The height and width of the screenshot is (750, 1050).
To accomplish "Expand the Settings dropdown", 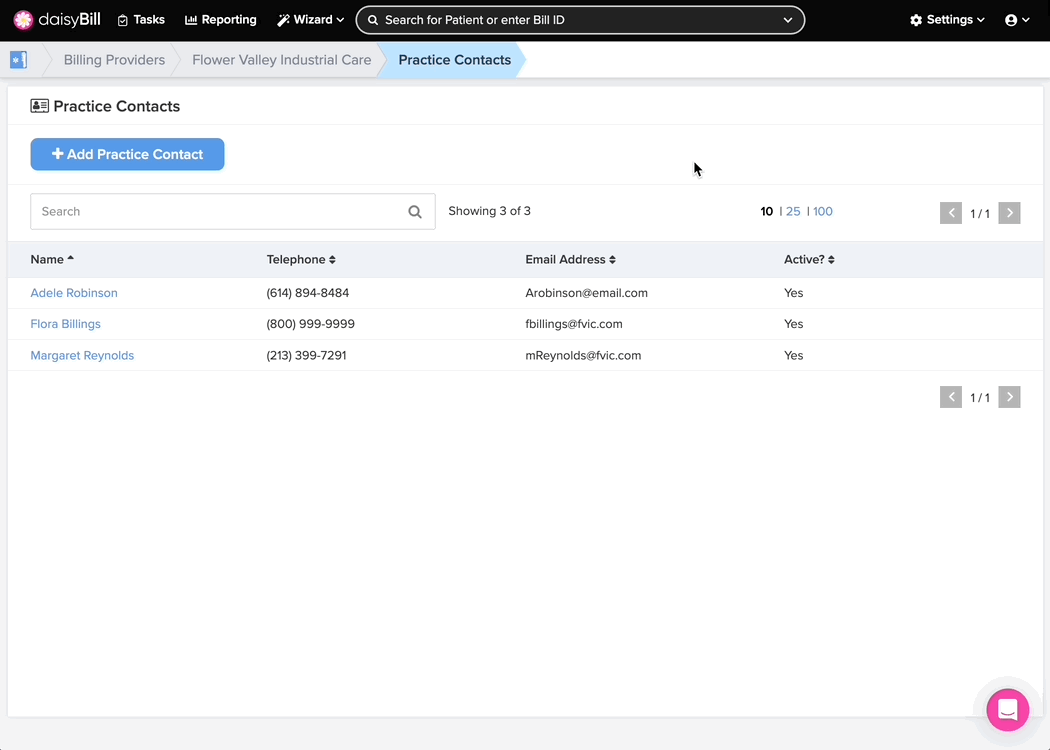I will (x=946, y=20).
